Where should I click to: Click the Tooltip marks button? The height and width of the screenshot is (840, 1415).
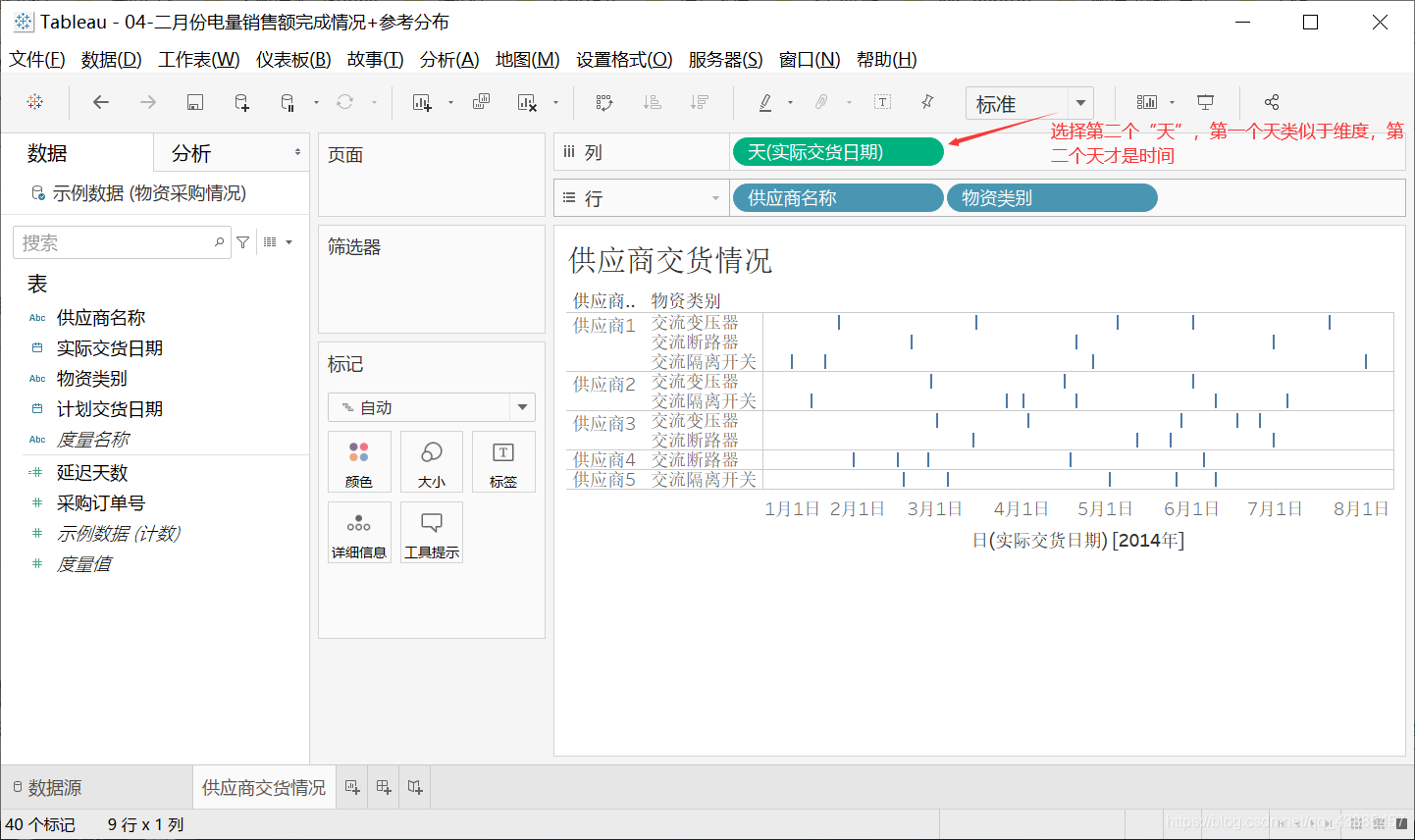(432, 533)
